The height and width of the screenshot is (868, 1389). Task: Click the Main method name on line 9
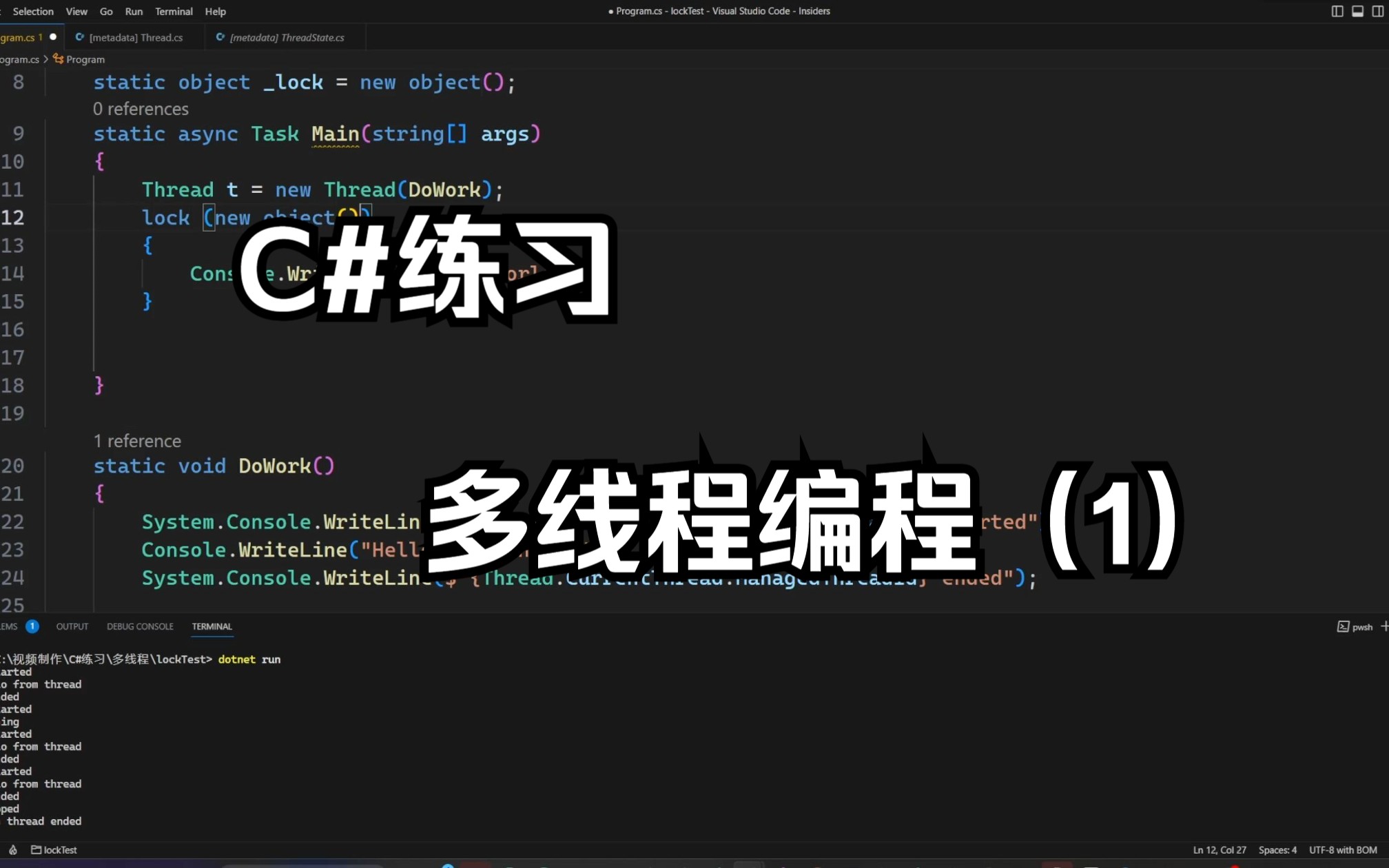[336, 134]
